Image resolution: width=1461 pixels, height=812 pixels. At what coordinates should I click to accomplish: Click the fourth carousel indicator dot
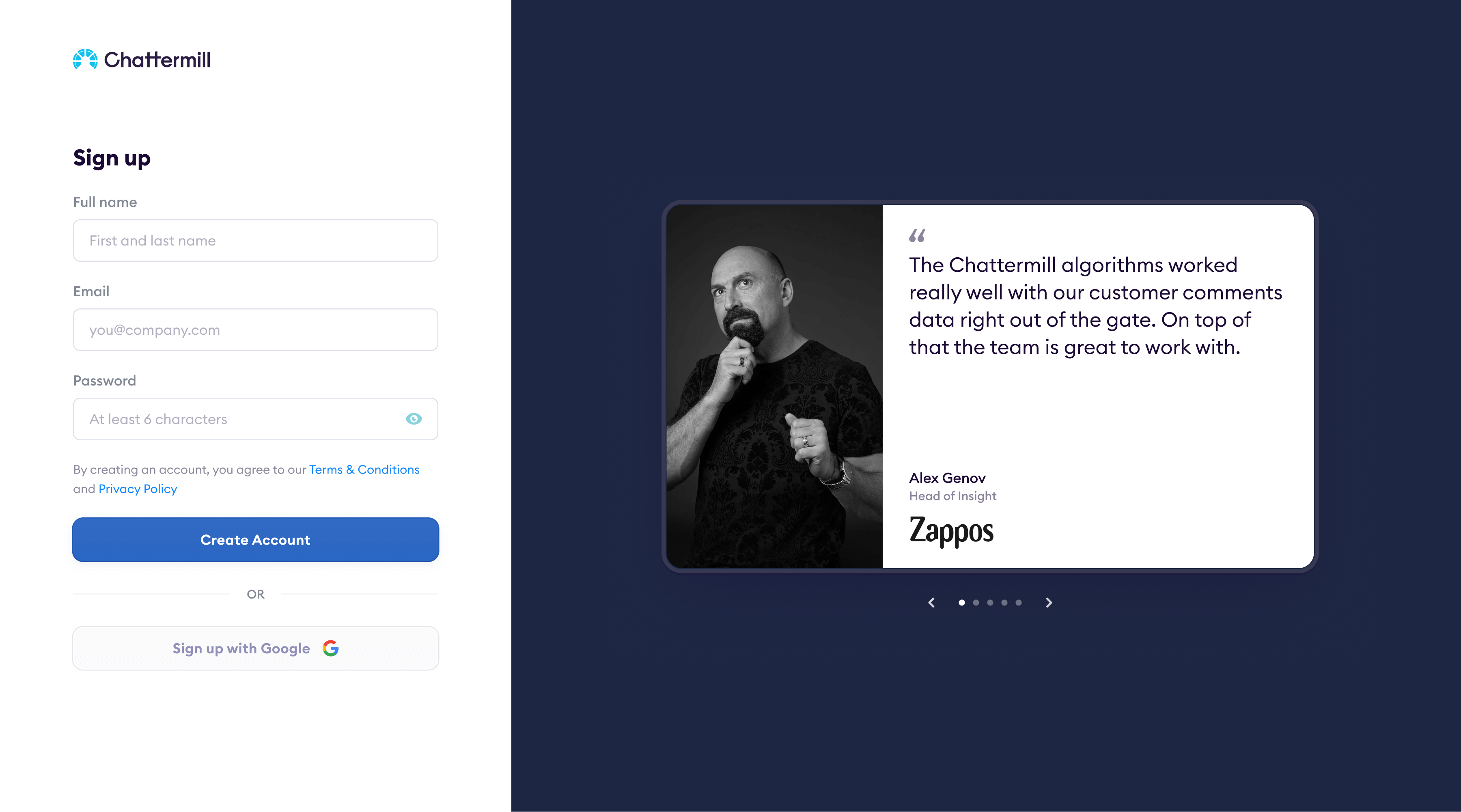[x=1004, y=603]
